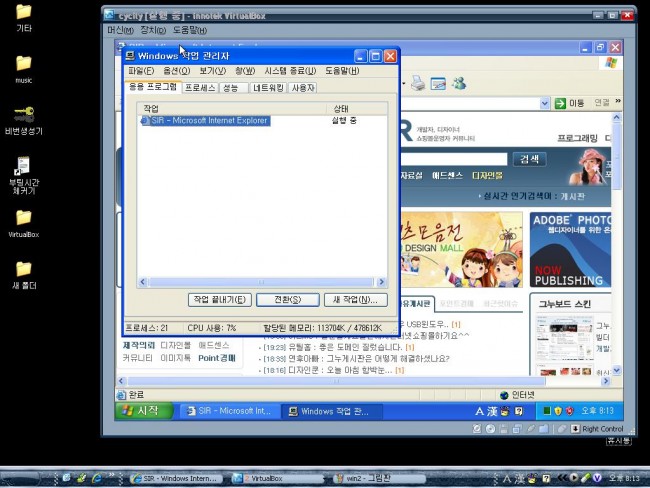This screenshot has height=488, width=650.
Task: Open the 보기(V) menu in Task Manager
Action: coord(213,71)
